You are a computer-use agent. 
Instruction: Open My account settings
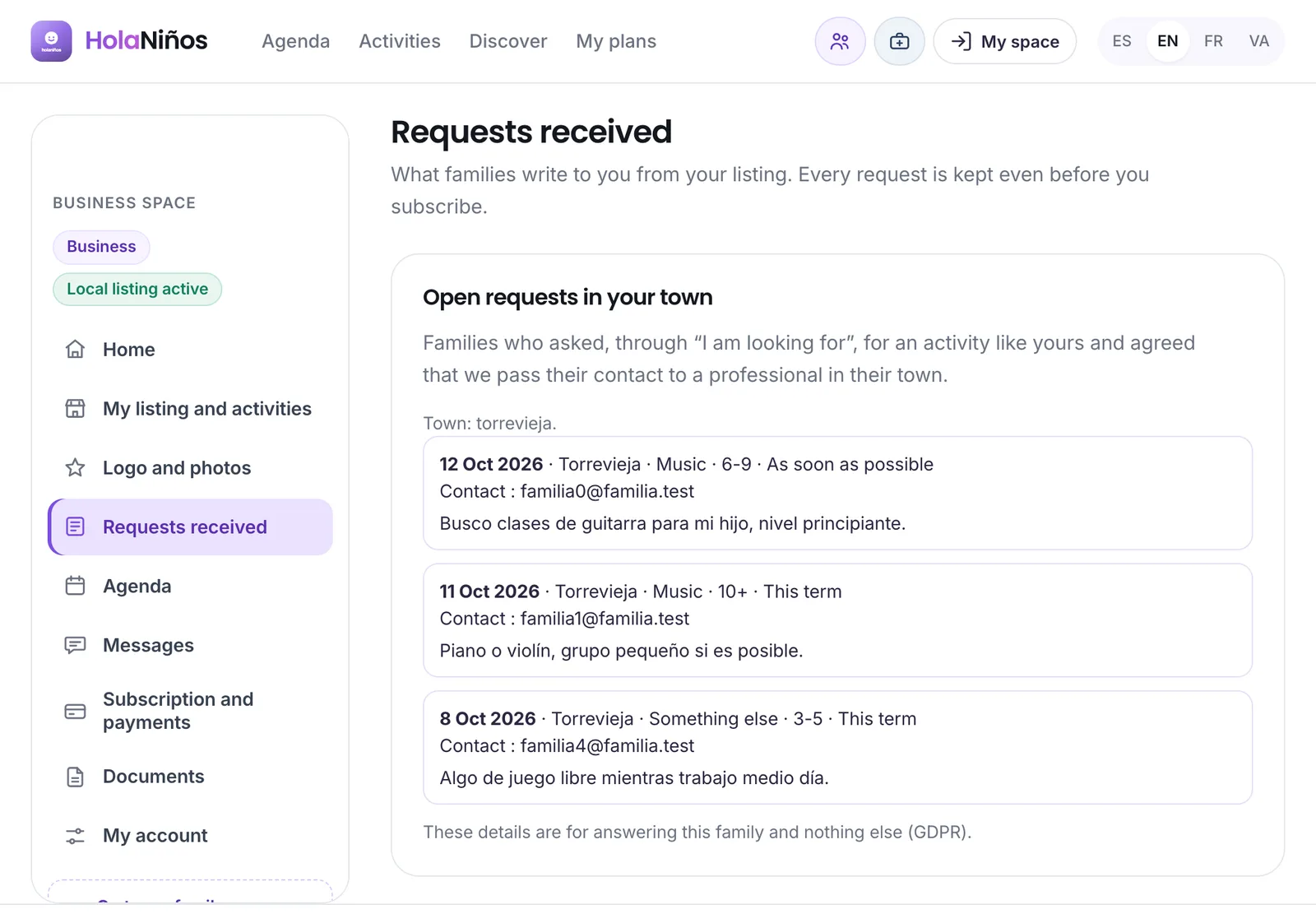pyautogui.click(x=190, y=836)
